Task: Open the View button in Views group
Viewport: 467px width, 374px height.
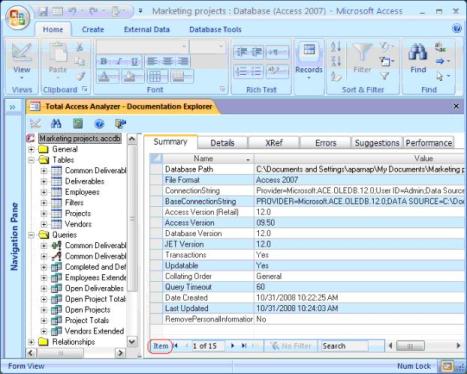Action: [22, 62]
